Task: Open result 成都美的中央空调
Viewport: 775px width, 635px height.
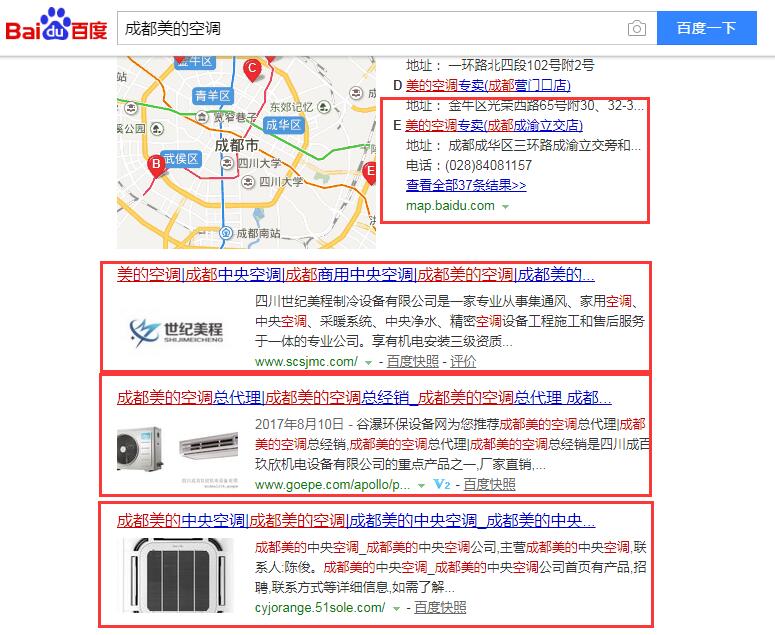Action: 356,520
